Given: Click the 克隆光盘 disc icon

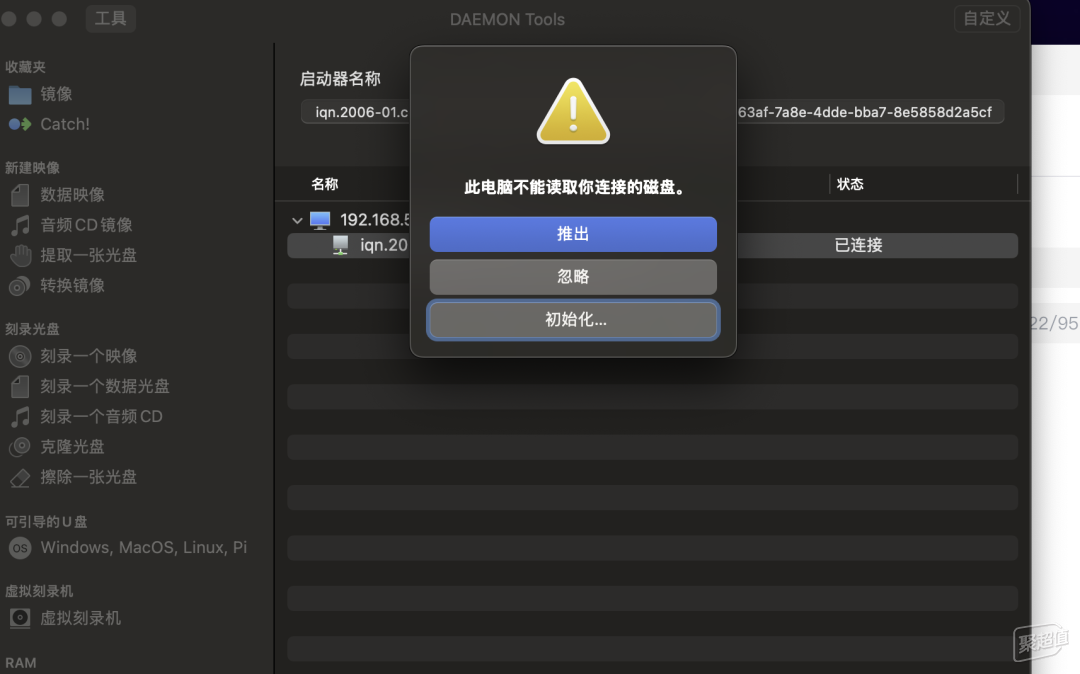Looking at the screenshot, I should click(20, 447).
